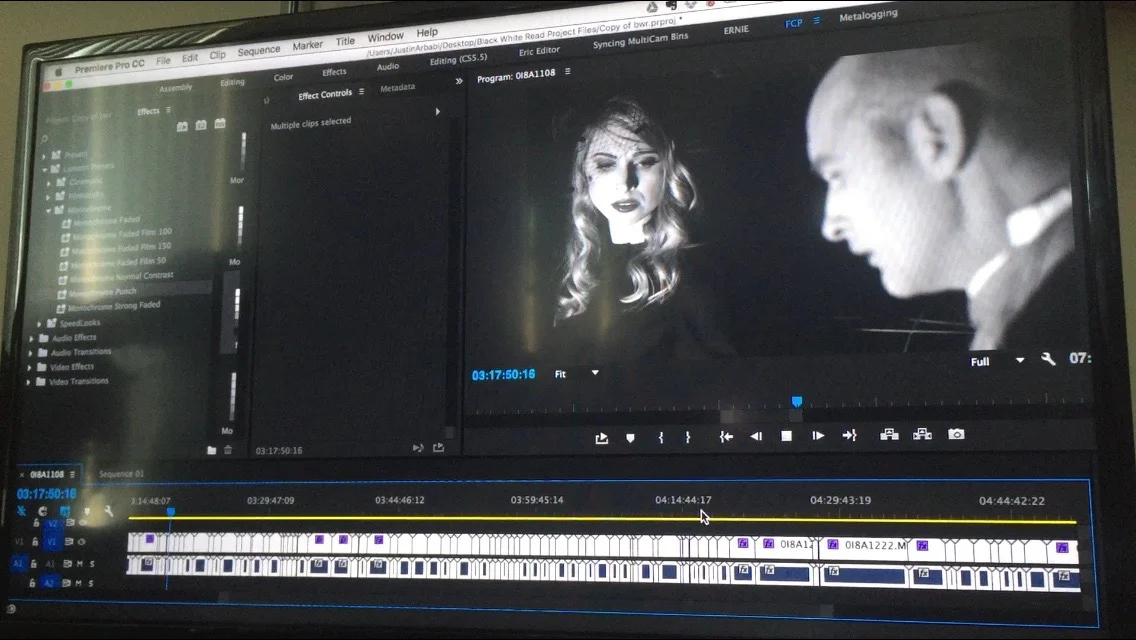The height and width of the screenshot is (640, 1136).
Task: Click the Lift button in the Program monitor
Action: 889,434
